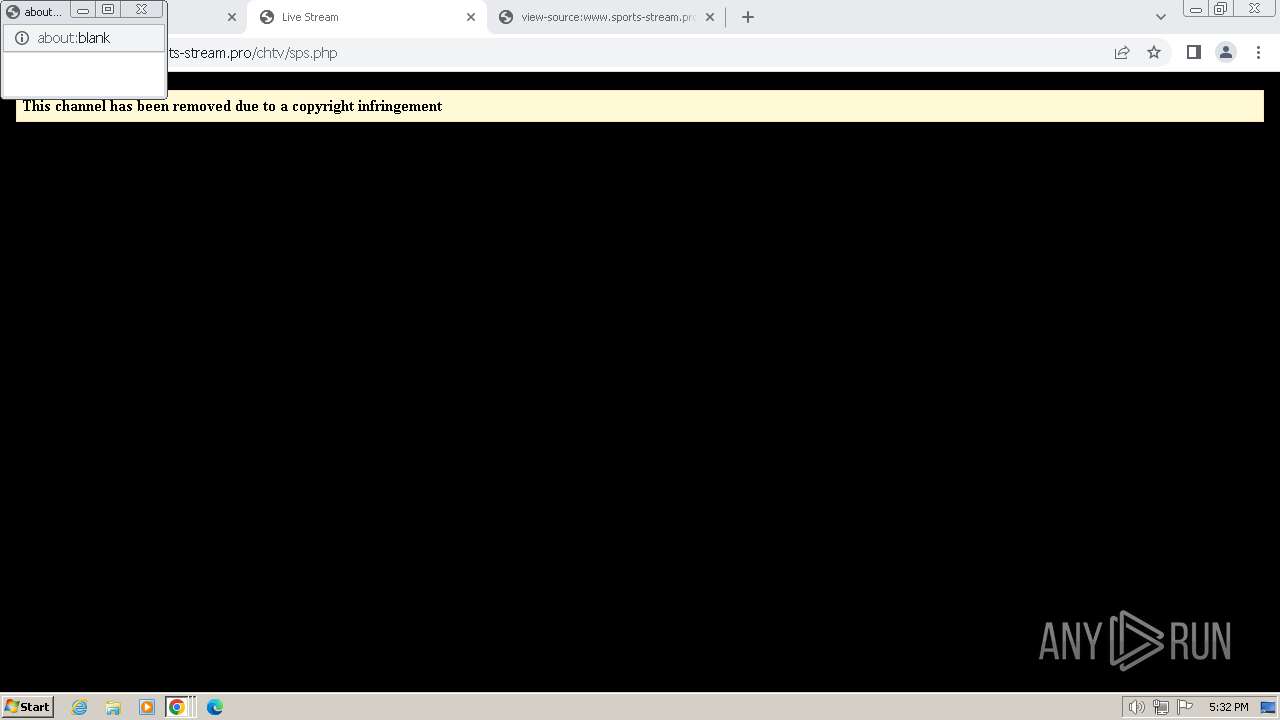Screen dimensions: 1280x720
Task: Open the Chrome three-dot menu
Action: [x=1258, y=53]
